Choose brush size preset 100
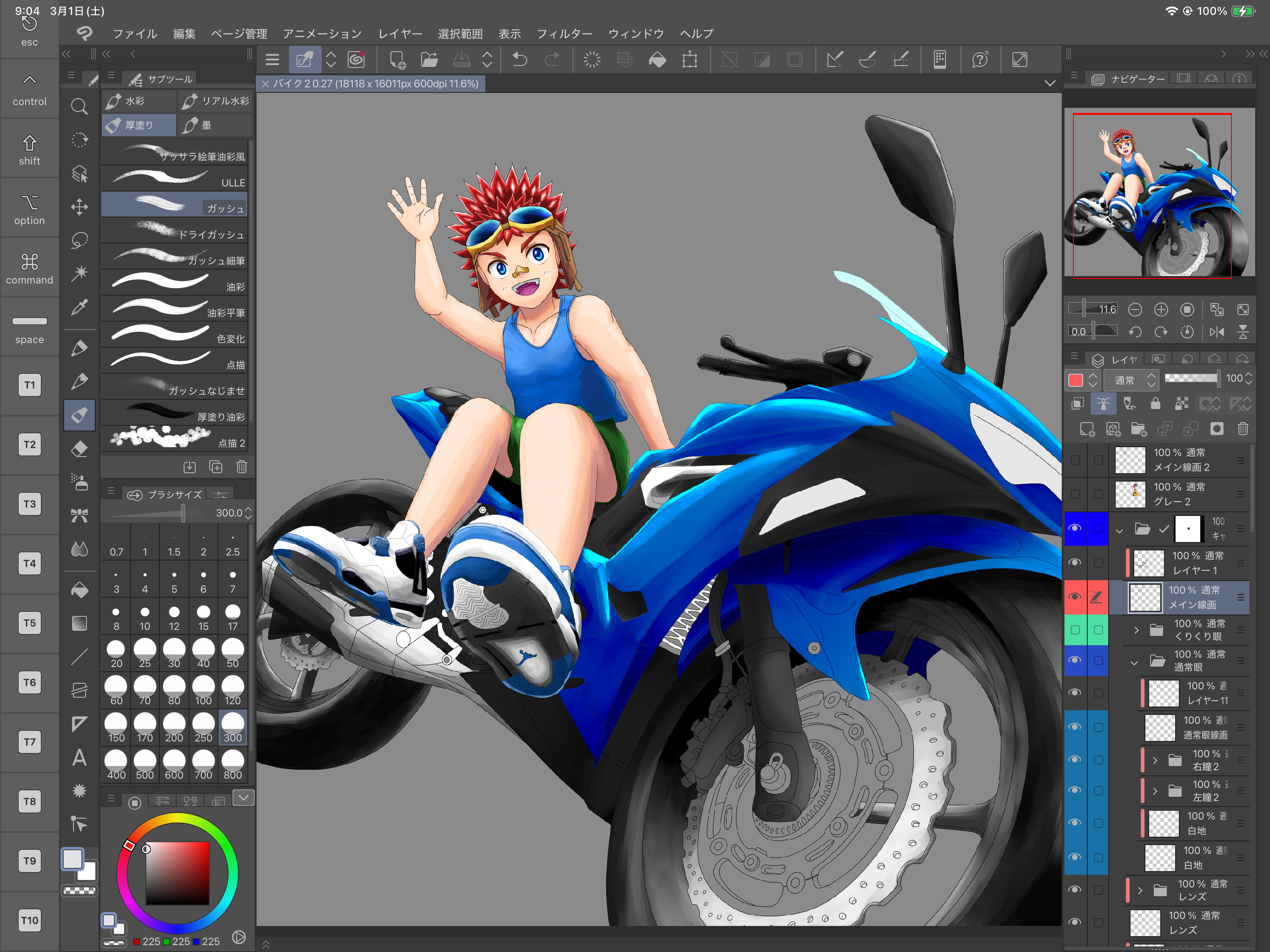Image resolution: width=1270 pixels, height=952 pixels. [x=203, y=691]
